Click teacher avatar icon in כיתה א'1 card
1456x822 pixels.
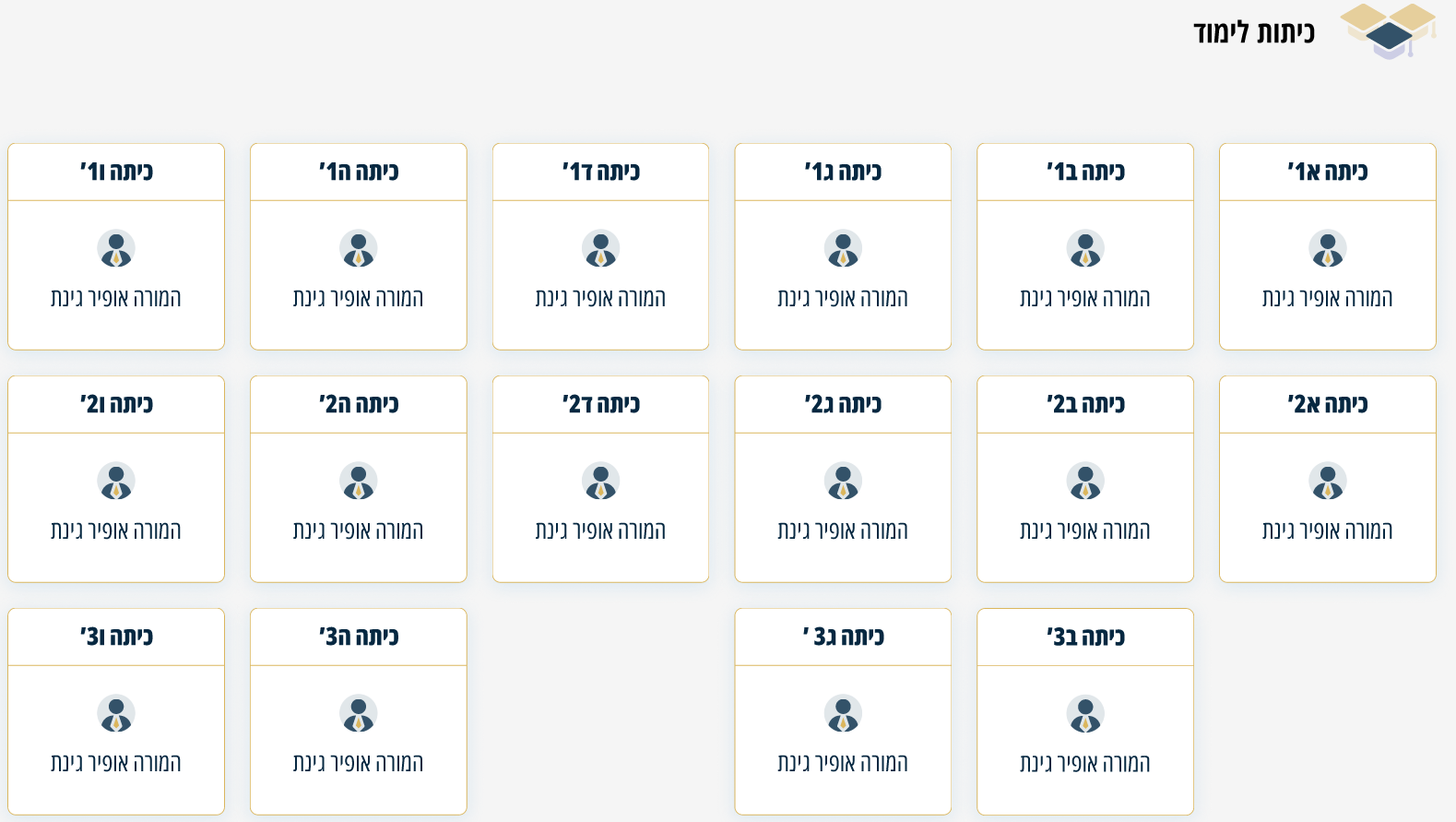(1327, 249)
